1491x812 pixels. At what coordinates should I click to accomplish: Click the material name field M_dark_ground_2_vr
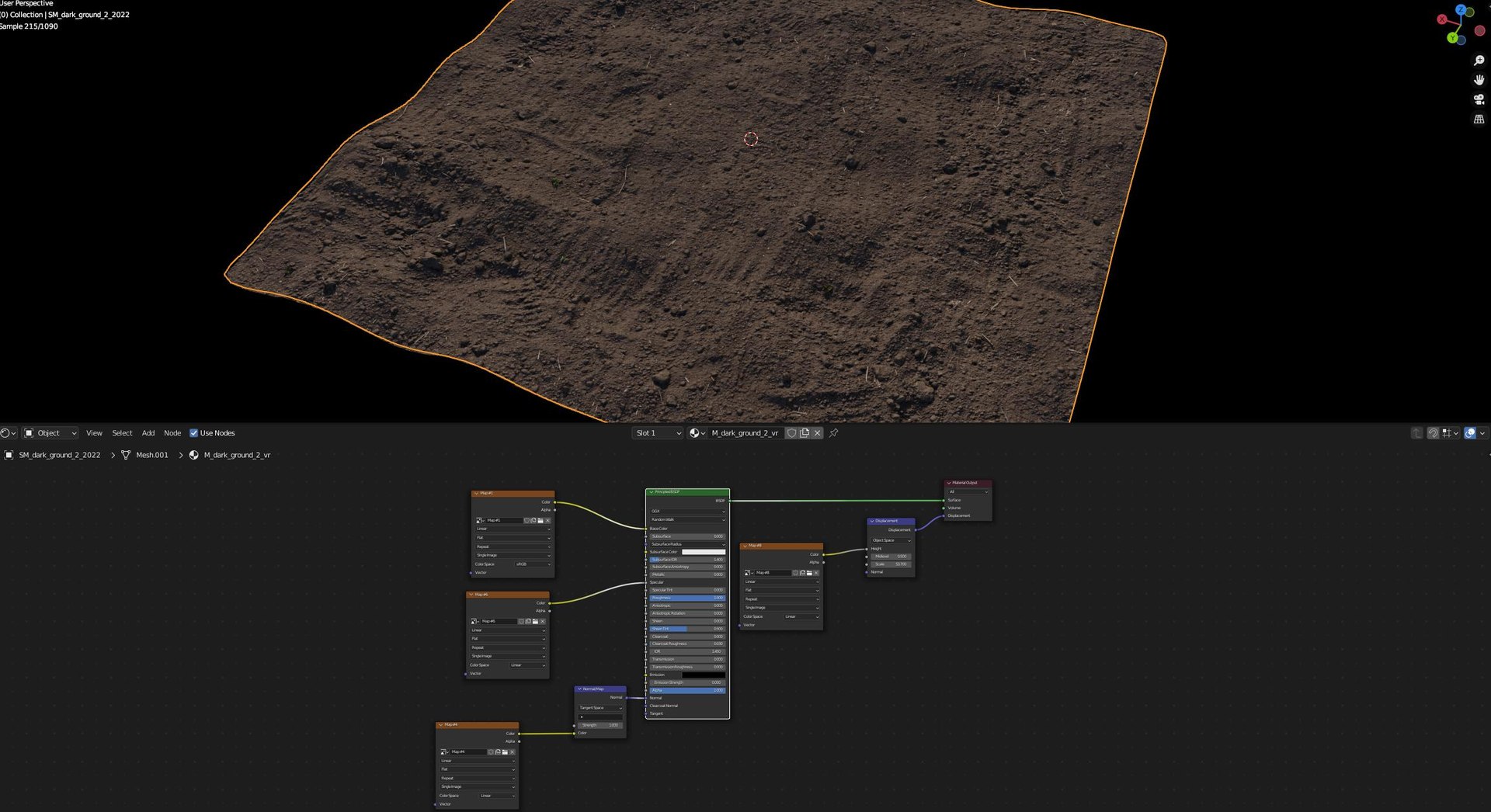coord(745,433)
